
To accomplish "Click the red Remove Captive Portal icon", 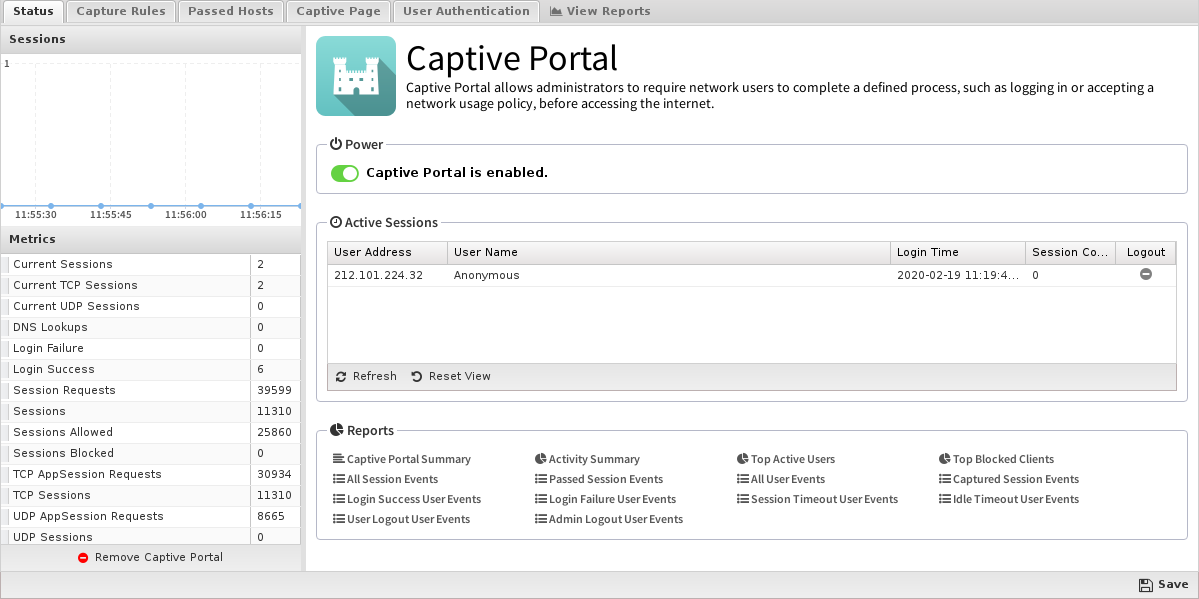I will tap(83, 558).
